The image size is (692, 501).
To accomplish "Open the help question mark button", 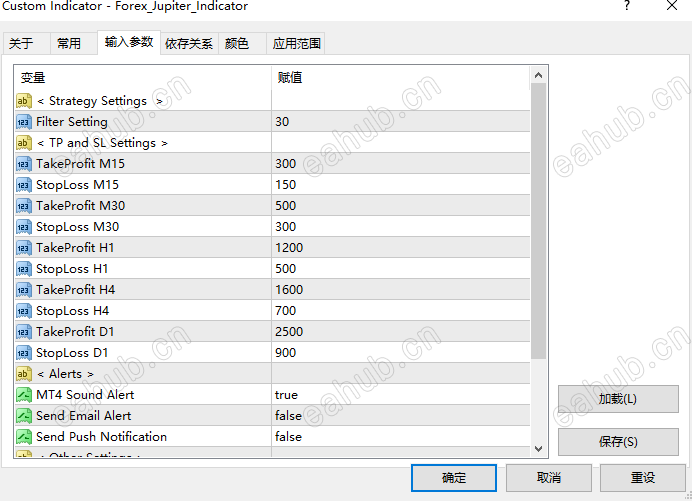I will click(x=627, y=6).
